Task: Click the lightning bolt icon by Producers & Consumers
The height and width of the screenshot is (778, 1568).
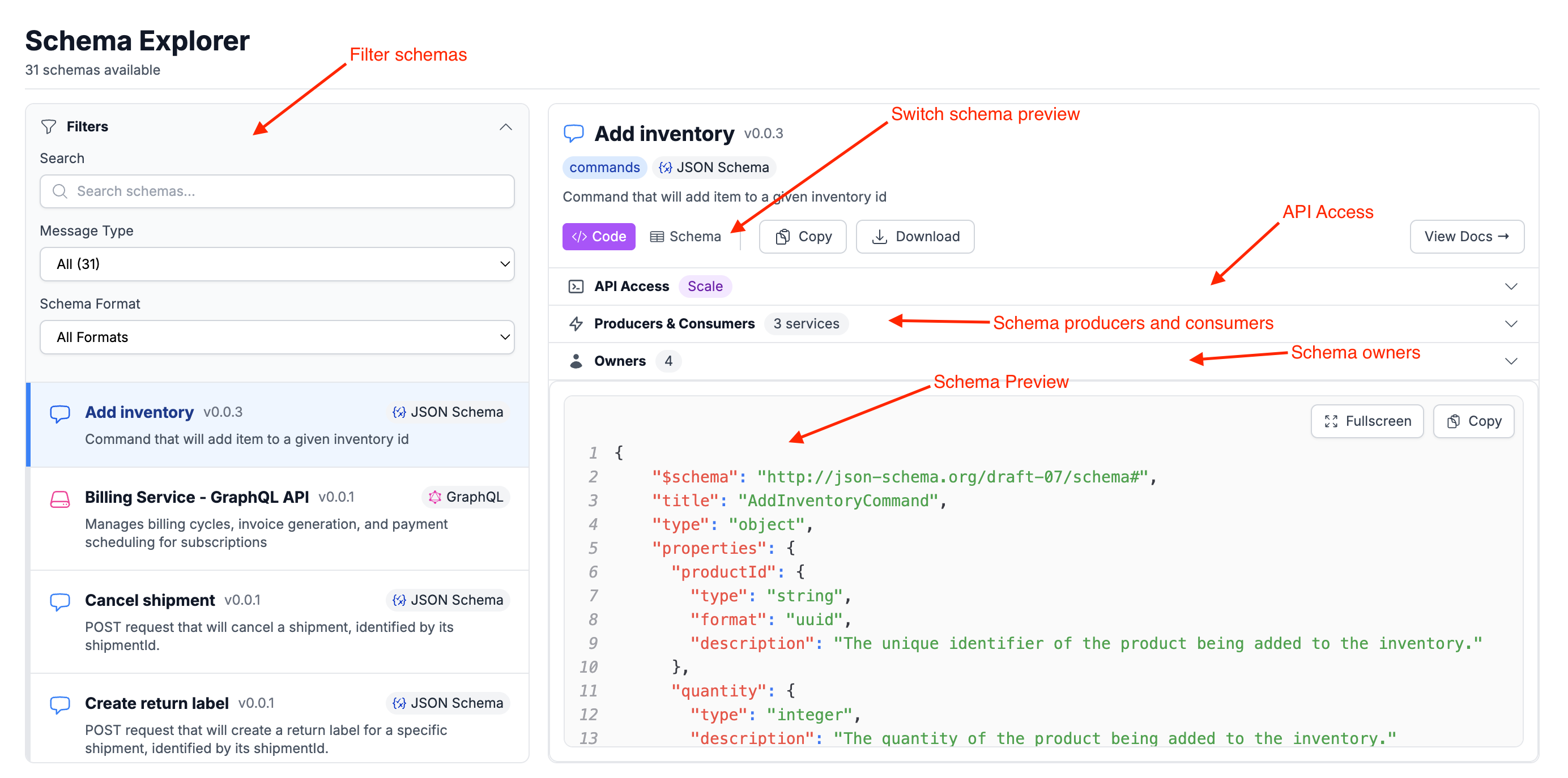Action: 575,324
